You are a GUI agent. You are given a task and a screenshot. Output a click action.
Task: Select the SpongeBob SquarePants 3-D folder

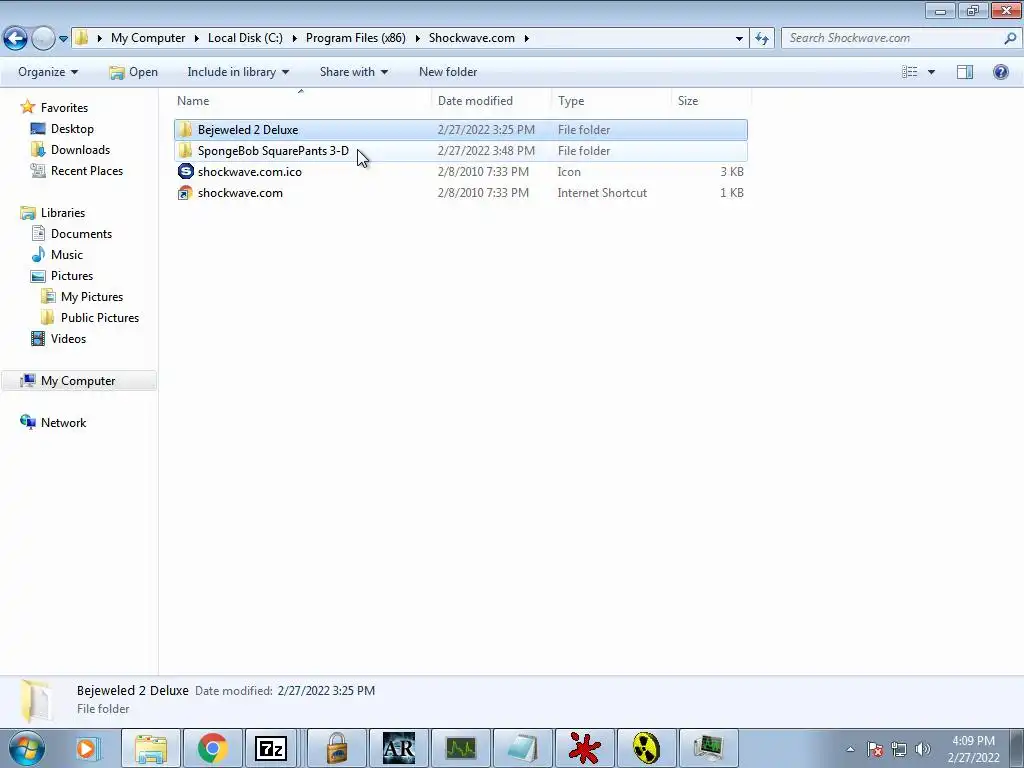pyautogui.click(x=460, y=151)
